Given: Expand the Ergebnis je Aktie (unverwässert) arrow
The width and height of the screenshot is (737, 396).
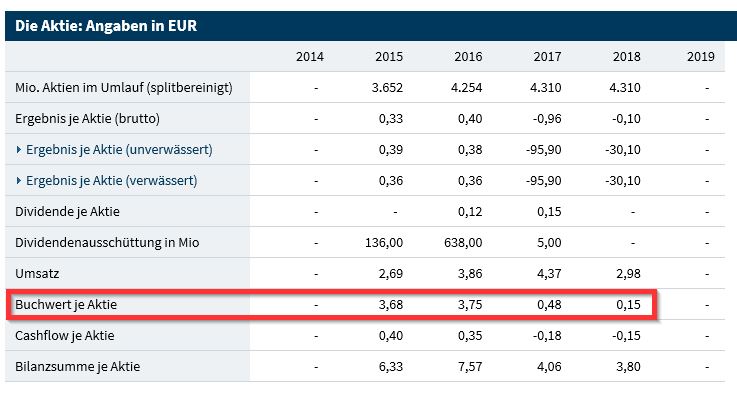Looking at the screenshot, I should tap(19, 149).
